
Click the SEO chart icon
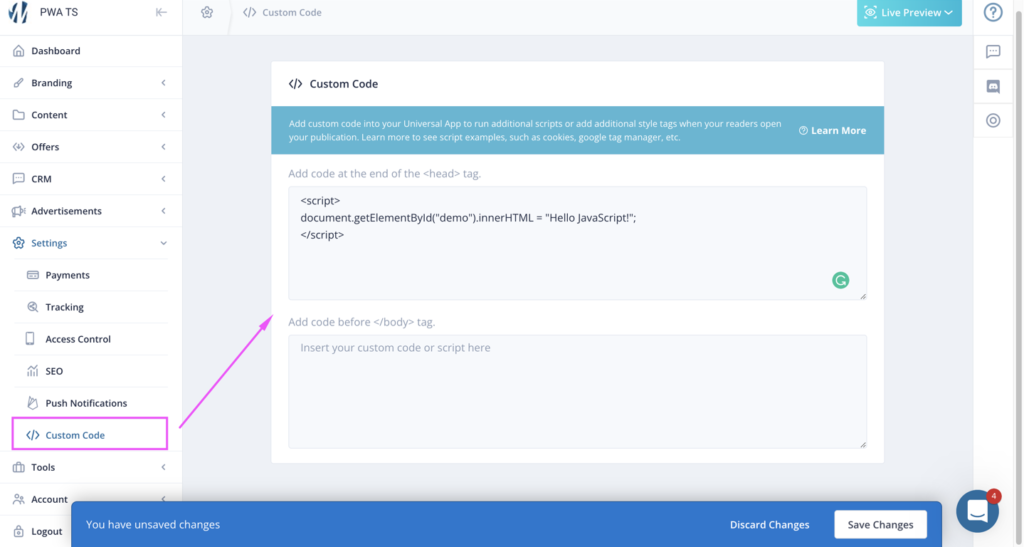33,371
